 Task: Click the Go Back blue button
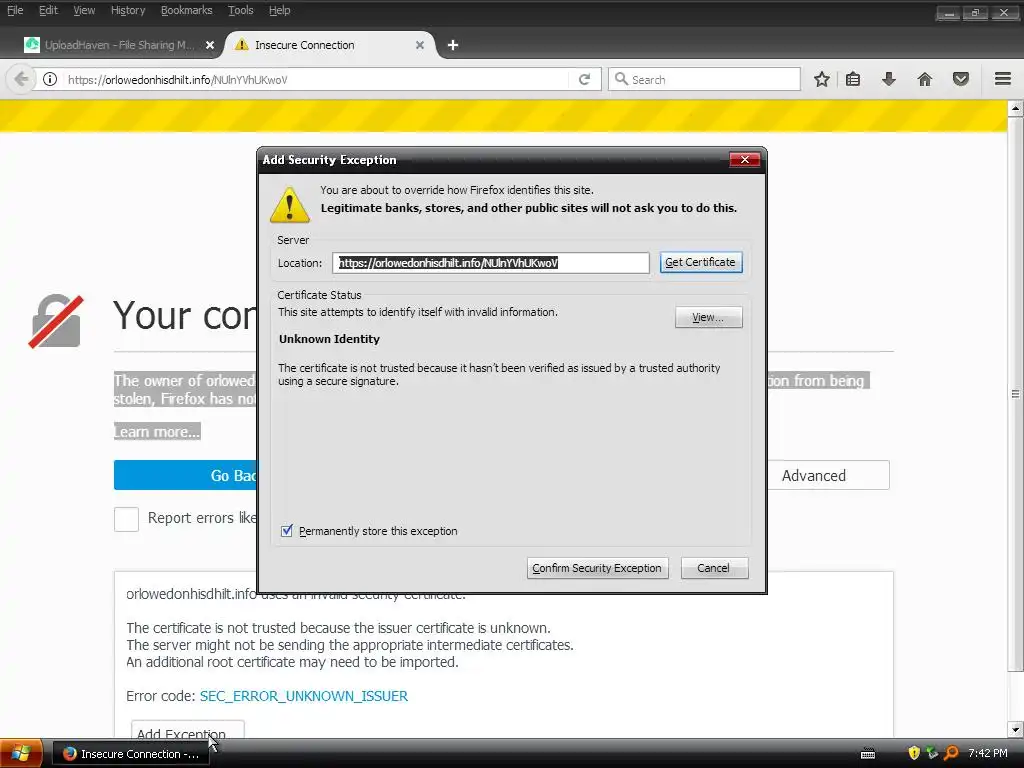186,475
